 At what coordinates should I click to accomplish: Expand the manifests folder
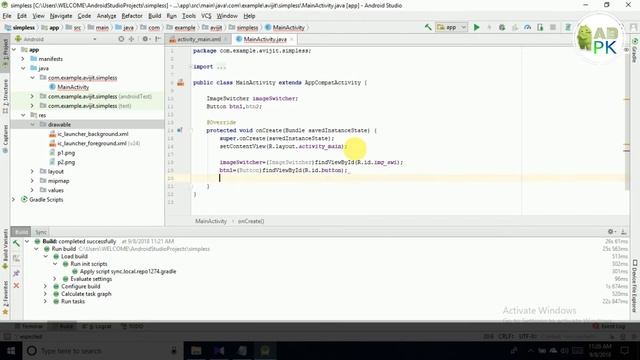pos(23,59)
